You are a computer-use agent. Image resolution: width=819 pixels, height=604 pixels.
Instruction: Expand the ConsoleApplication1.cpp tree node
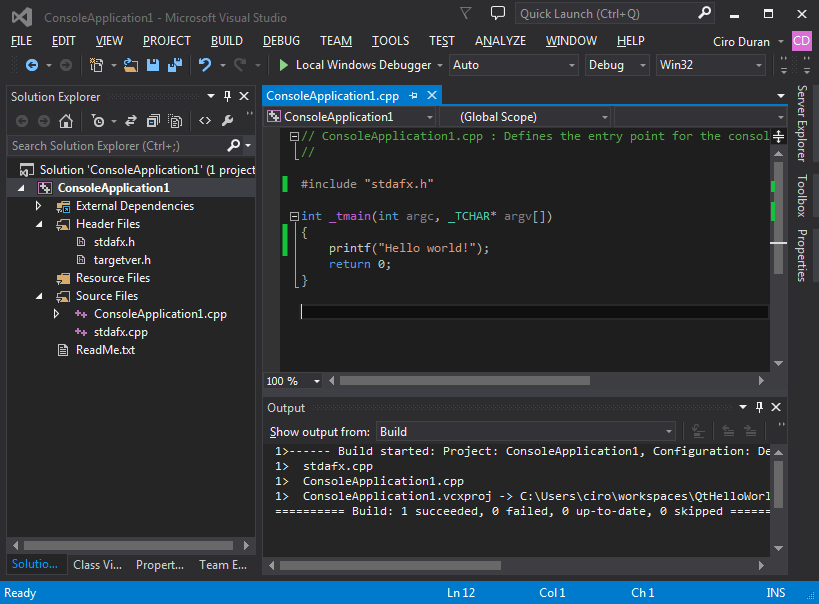56,314
